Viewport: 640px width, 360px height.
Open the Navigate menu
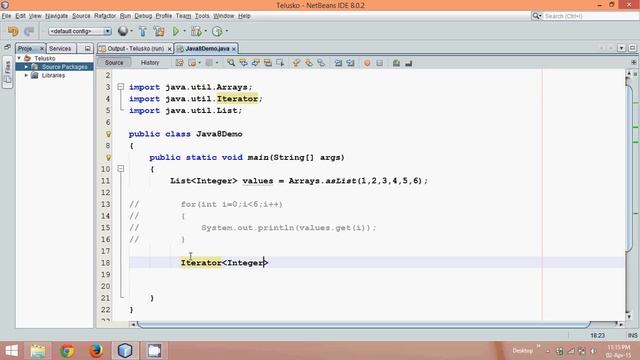tap(56, 16)
